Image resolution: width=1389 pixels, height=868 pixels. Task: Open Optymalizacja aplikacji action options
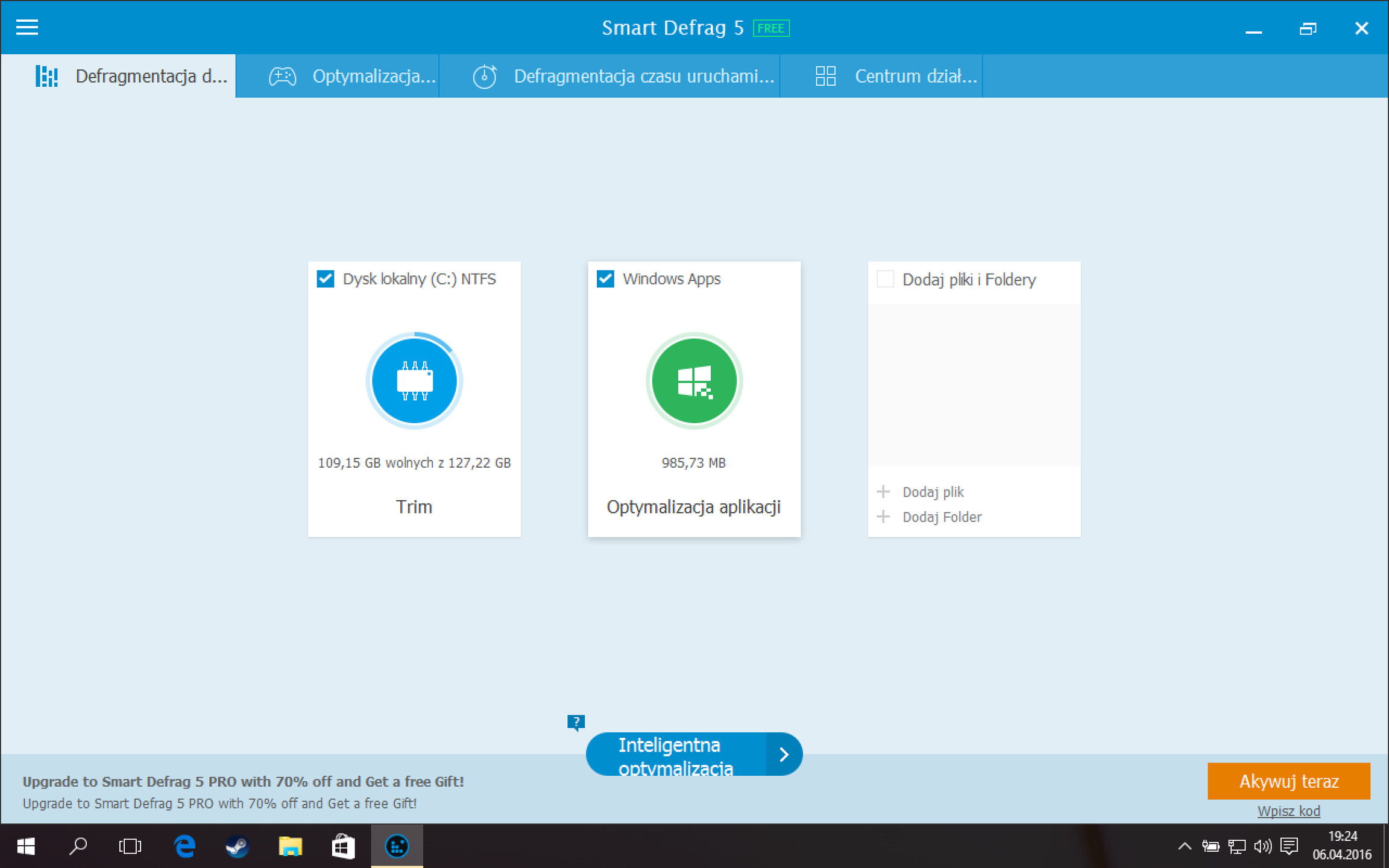[694, 507]
